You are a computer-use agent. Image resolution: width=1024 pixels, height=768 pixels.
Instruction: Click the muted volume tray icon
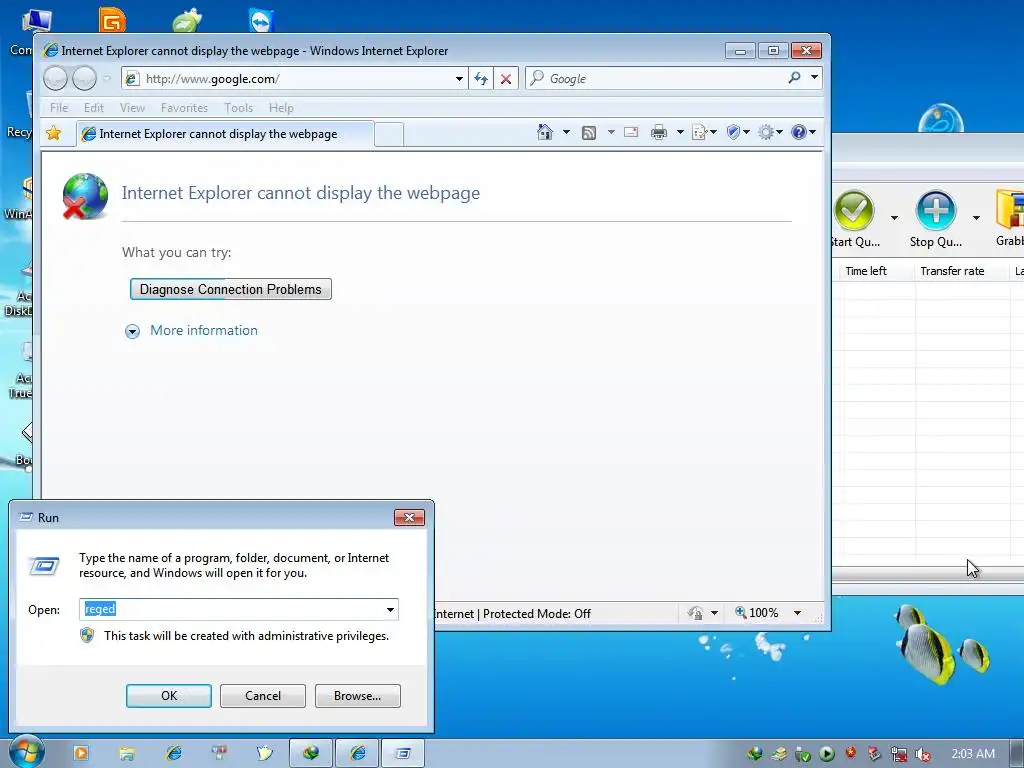pos(923,754)
